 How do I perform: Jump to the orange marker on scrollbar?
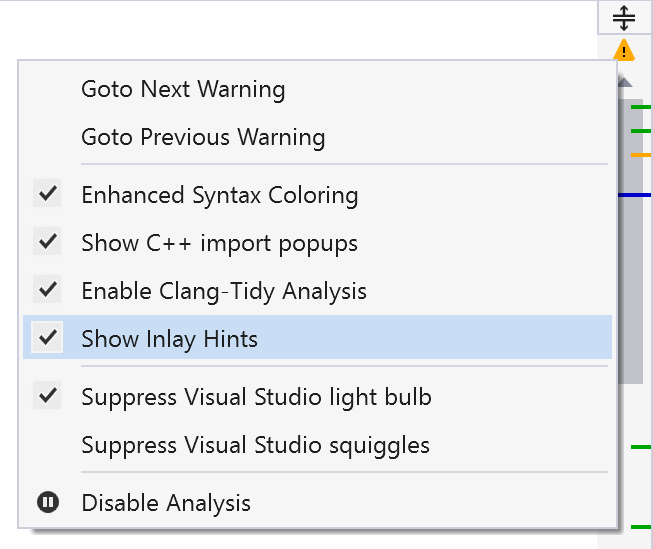[641, 155]
